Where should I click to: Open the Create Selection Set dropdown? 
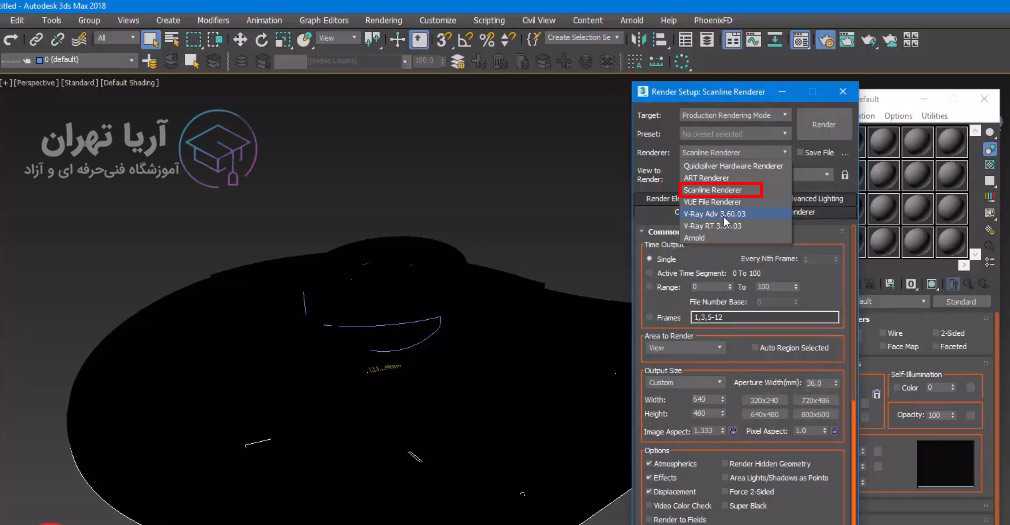[584, 37]
